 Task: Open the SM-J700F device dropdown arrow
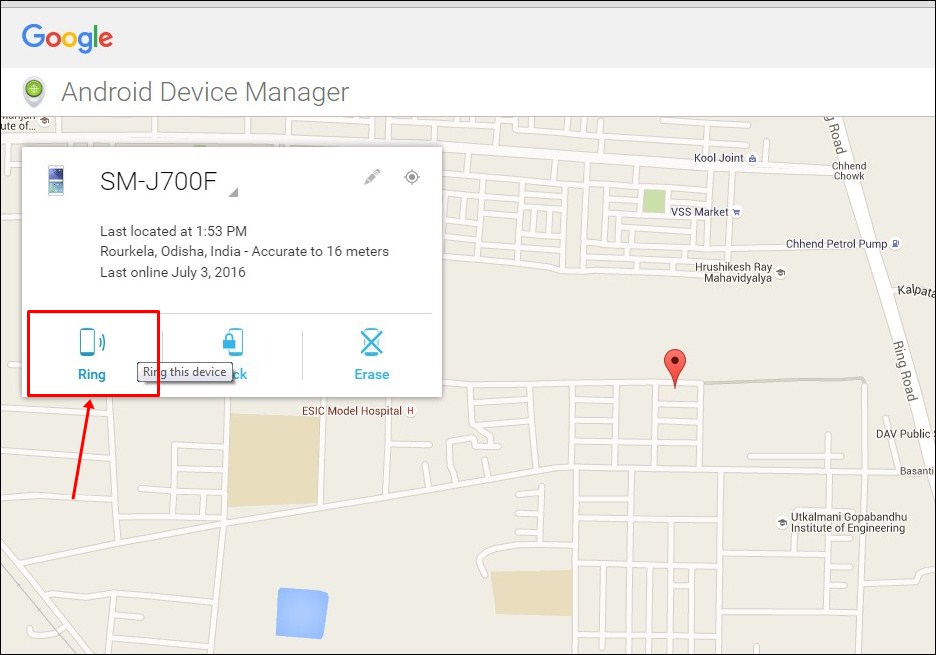click(233, 192)
